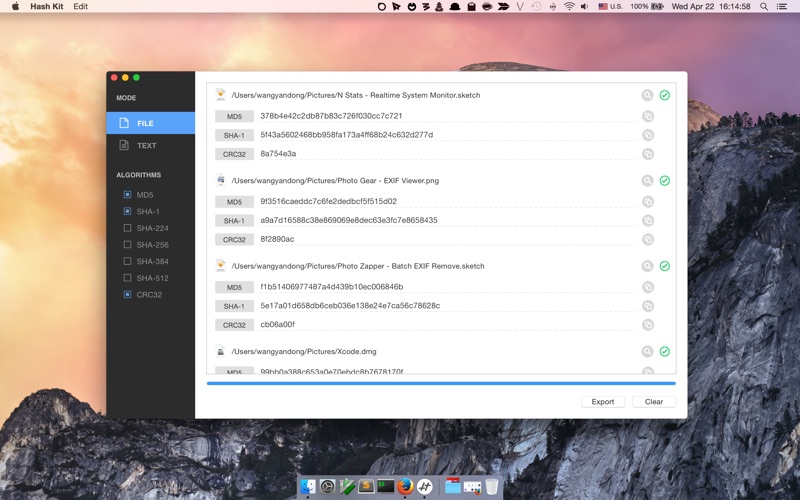Open Notification Center in menu bar
The width and height of the screenshot is (800, 500).
782,7
